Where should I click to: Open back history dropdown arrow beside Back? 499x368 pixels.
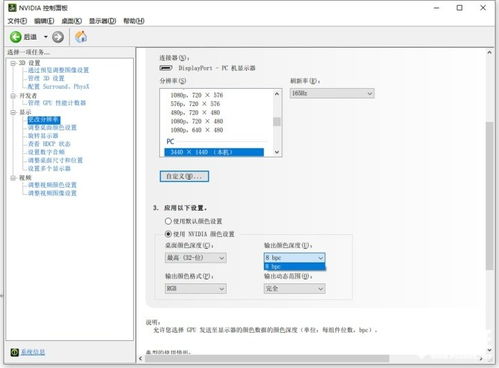coord(46,37)
